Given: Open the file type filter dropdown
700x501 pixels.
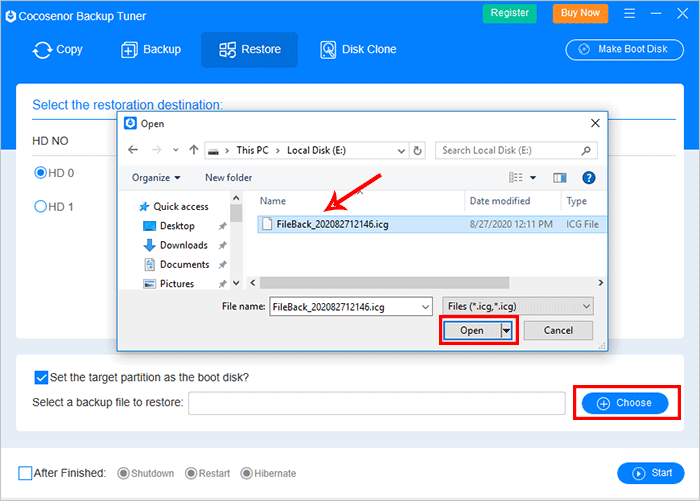Looking at the screenshot, I should tap(517, 306).
